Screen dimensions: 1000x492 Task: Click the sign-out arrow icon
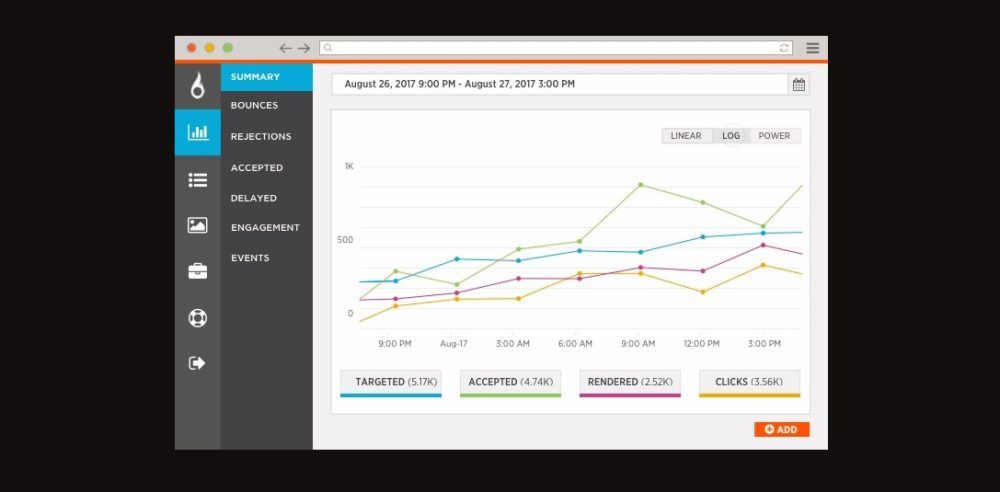(197, 363)
